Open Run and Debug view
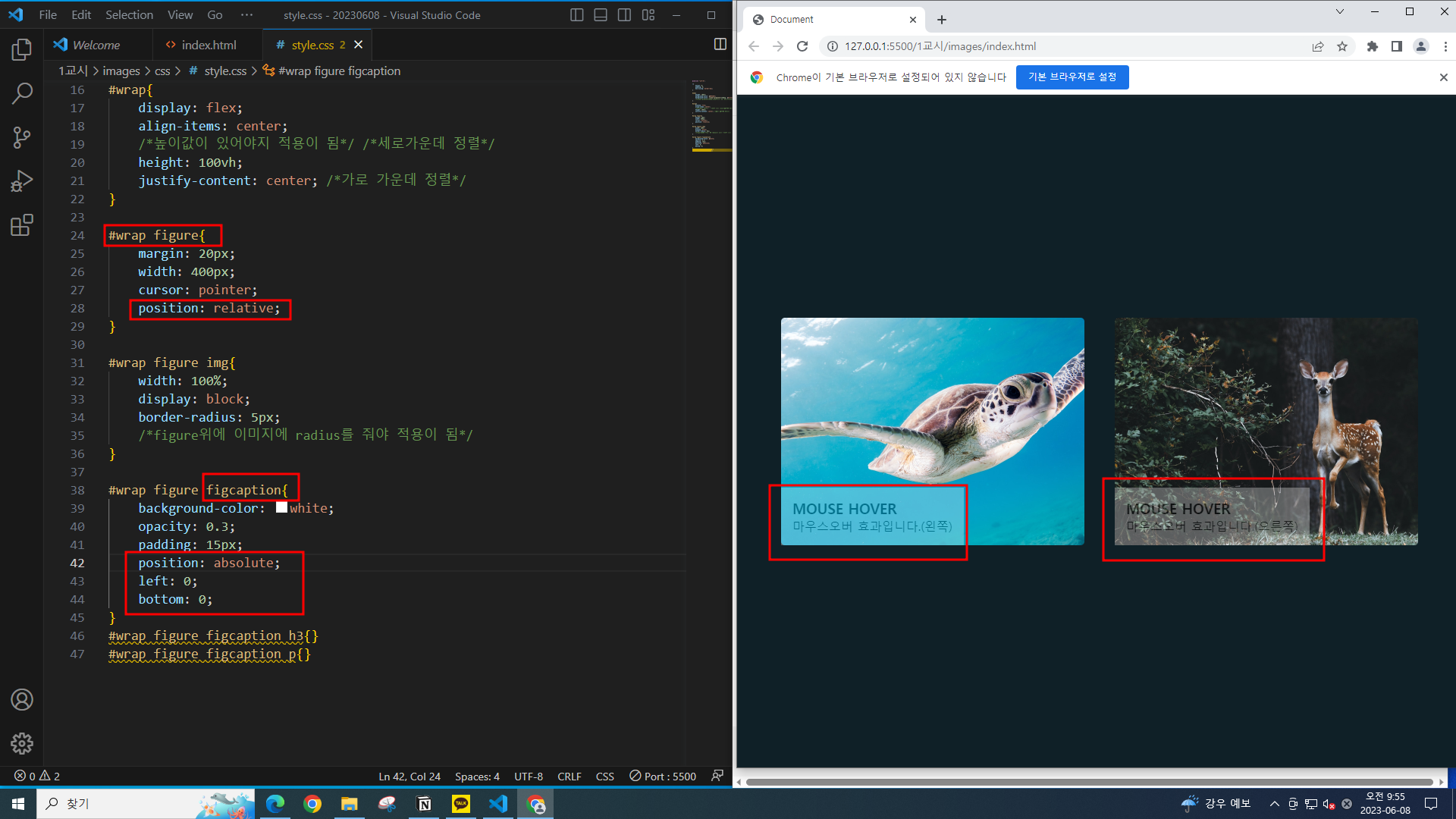Image resolution: width=1456 pixels, height=819 pixels. point(22,181)
